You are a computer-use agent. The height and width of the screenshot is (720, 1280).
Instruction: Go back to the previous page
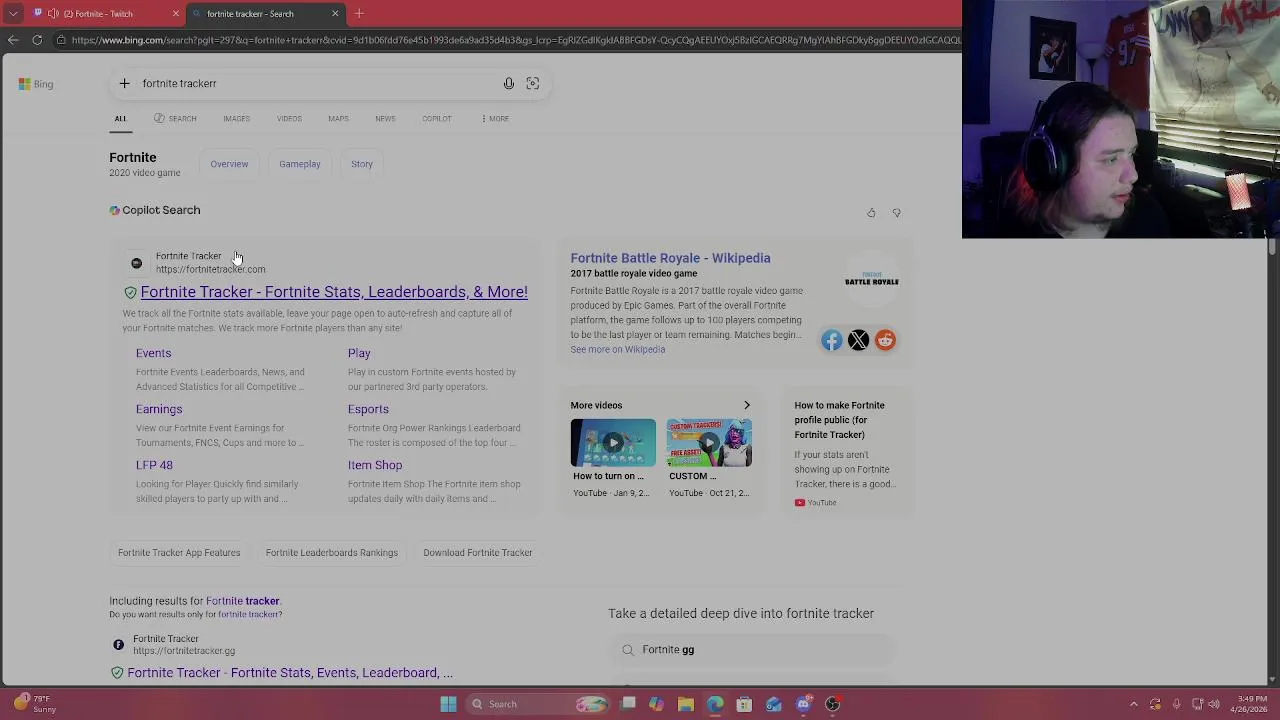(x=13, y=40)
